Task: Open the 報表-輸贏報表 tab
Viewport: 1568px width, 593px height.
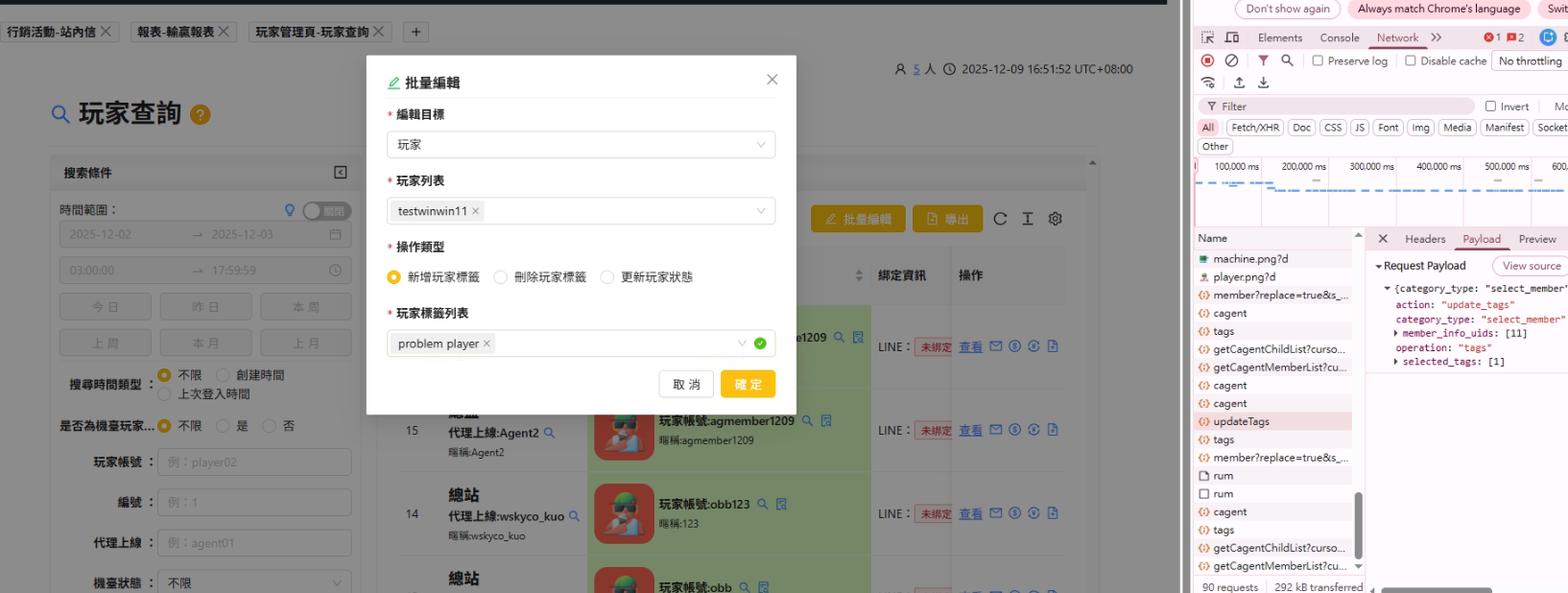Action: coord(176,32)
